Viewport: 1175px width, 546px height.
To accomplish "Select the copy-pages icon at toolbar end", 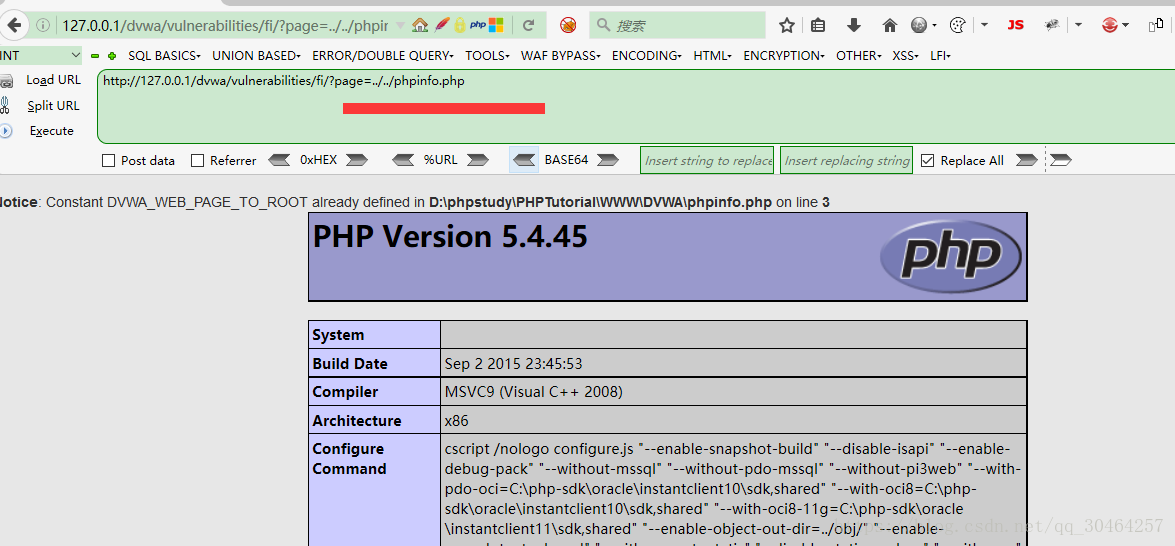I will [x=1156, y=25].
